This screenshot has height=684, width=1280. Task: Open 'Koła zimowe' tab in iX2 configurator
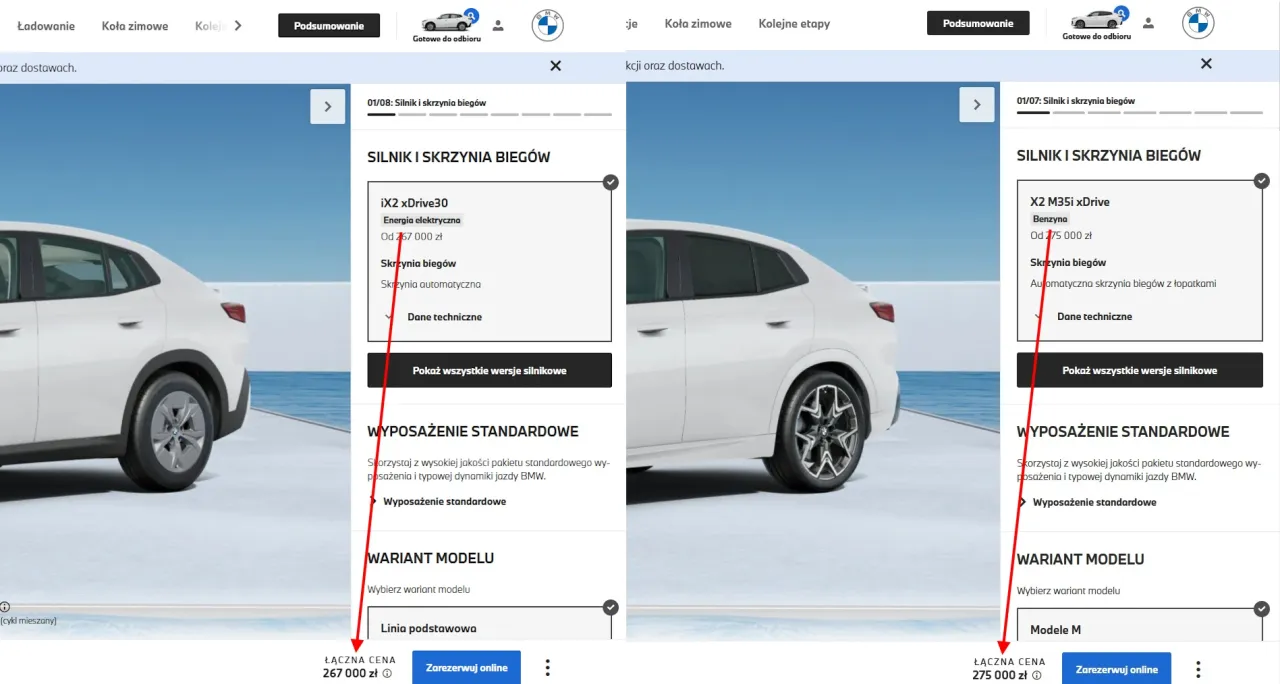point(135,26)
